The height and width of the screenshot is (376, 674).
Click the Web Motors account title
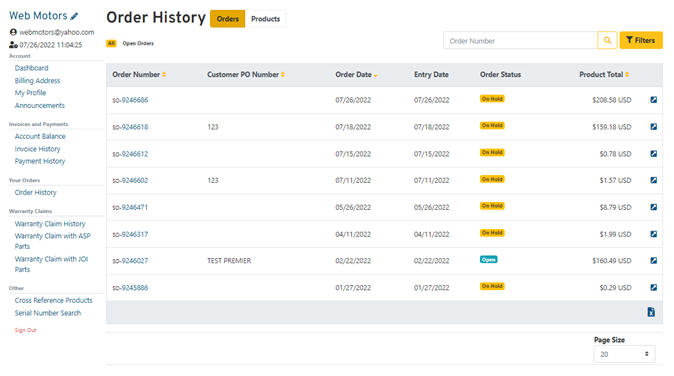38,16
